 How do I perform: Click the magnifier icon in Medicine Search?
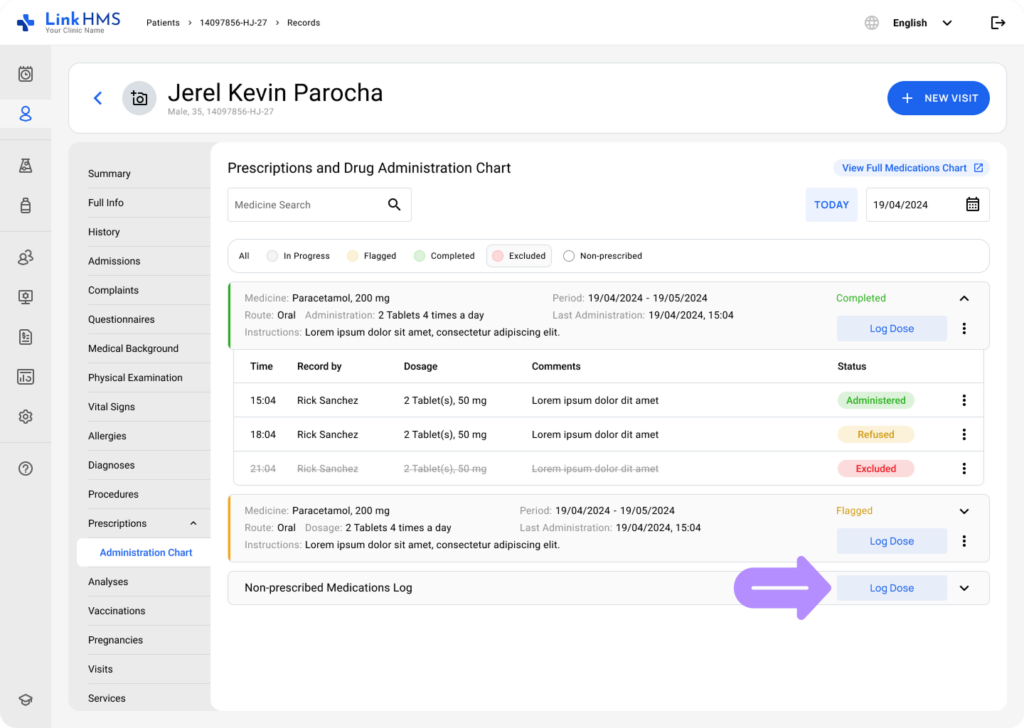(x=394, y=205)
